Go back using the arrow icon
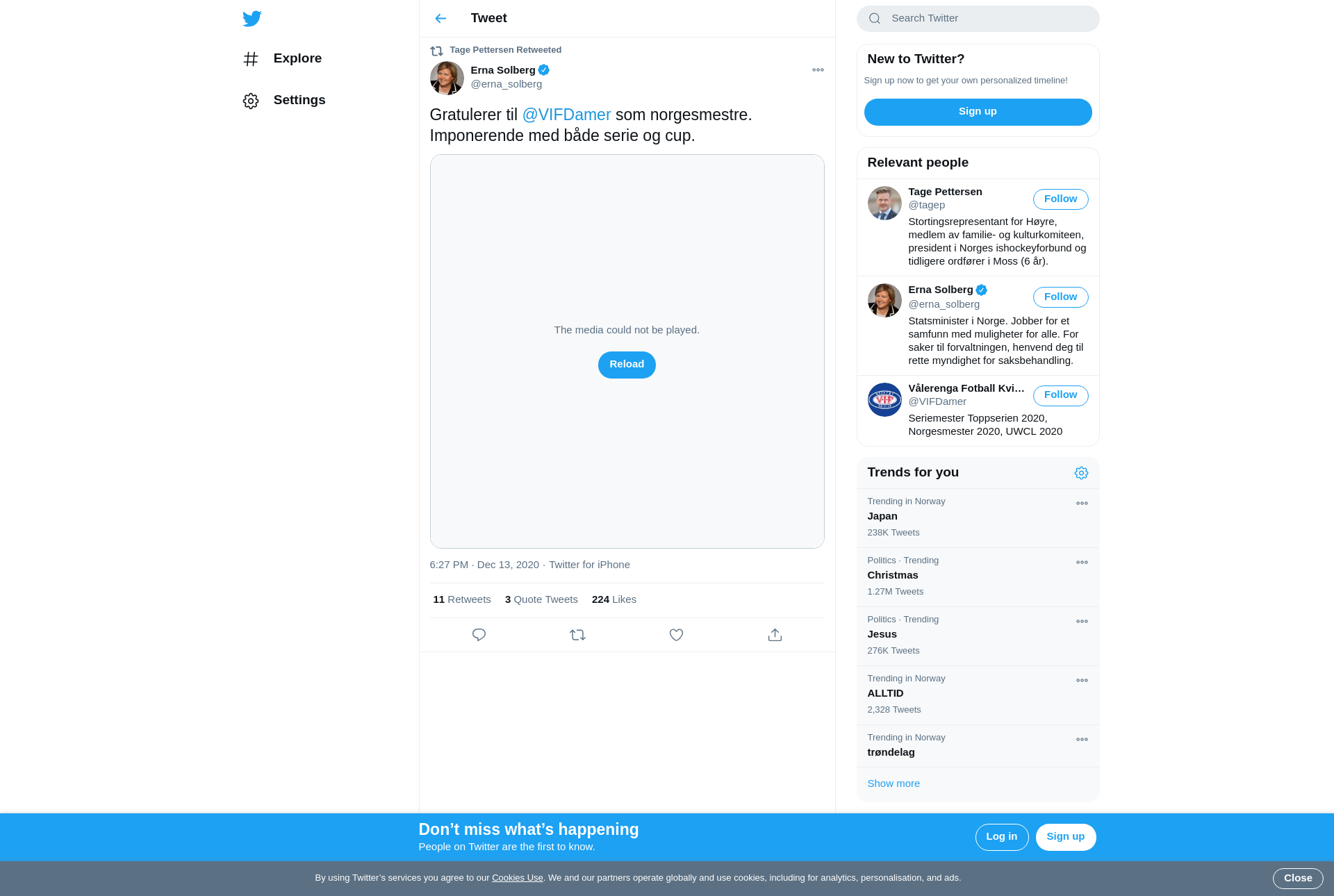 [440, 19]
